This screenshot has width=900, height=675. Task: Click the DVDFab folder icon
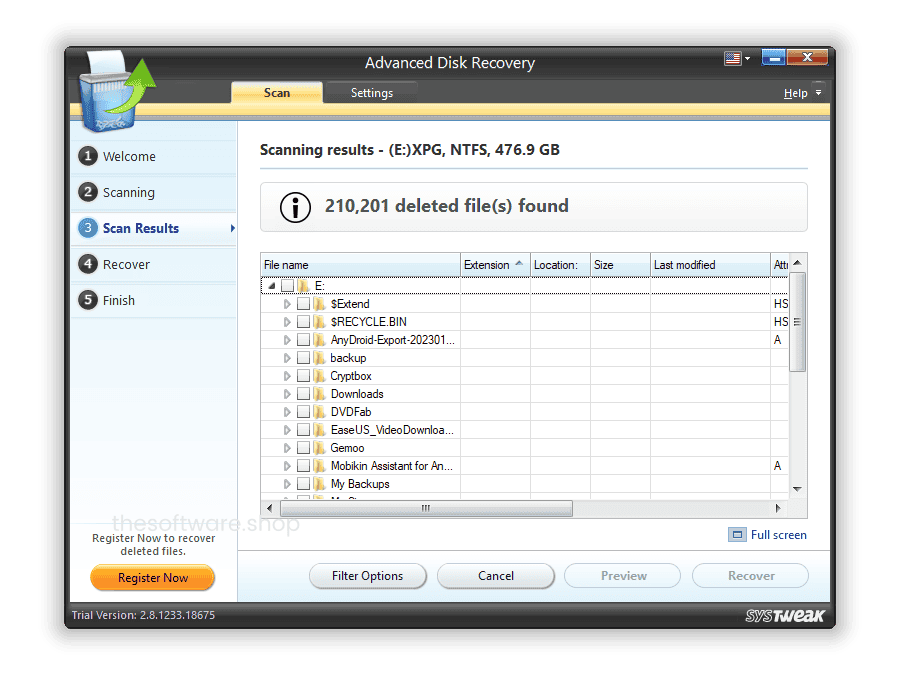coord(319,412)
